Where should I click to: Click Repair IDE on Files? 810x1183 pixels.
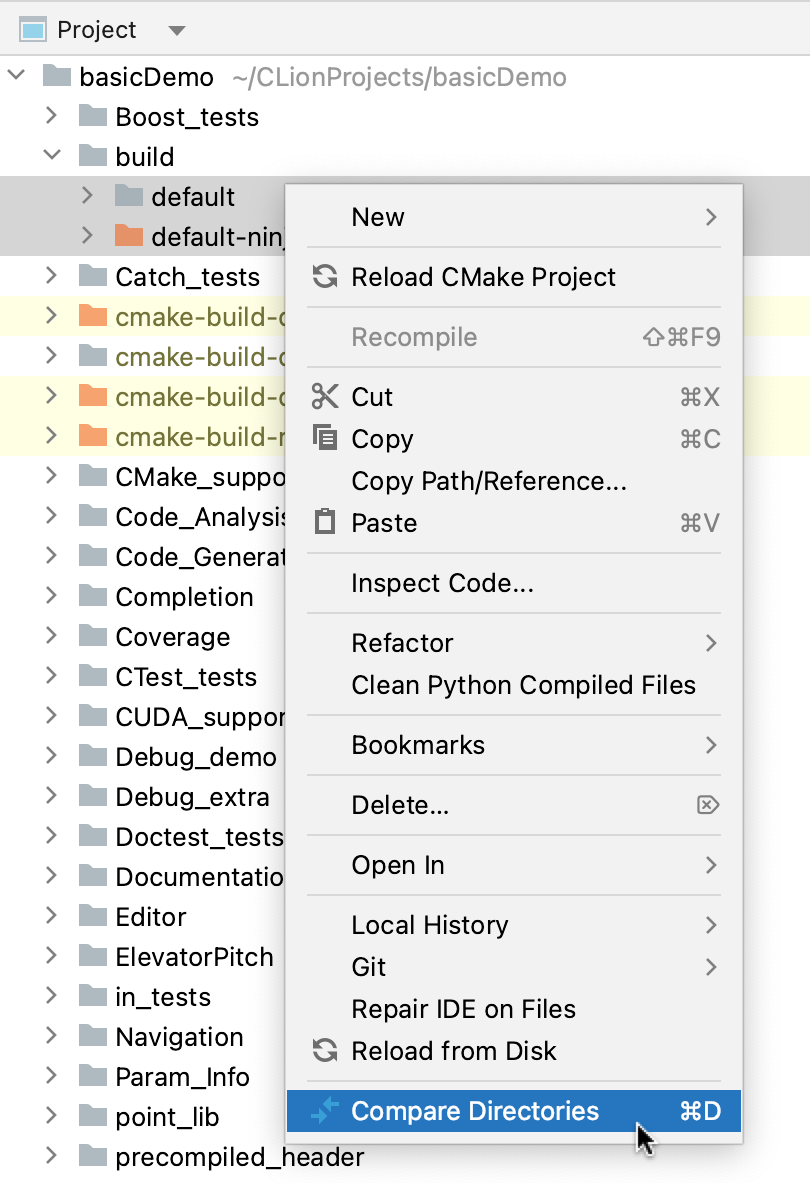pos(463,1009)
